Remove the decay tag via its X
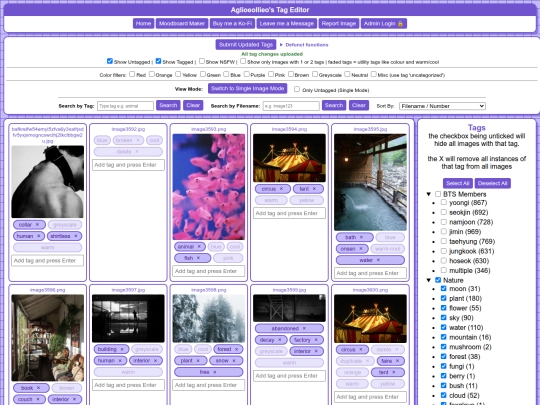540x405 pixels. [x=280, y=340]
